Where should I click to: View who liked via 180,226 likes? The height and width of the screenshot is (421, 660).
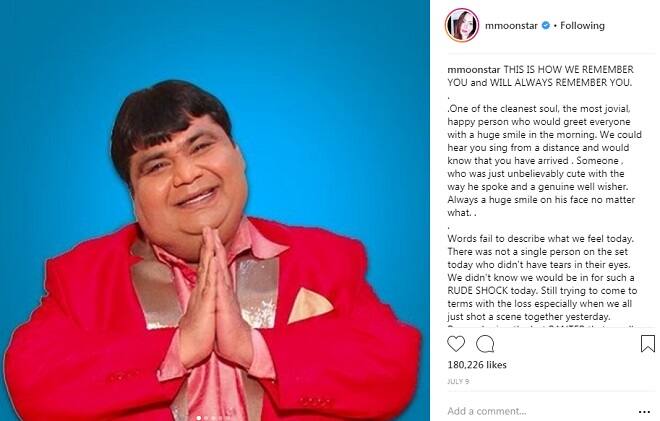tap(477, 365)
